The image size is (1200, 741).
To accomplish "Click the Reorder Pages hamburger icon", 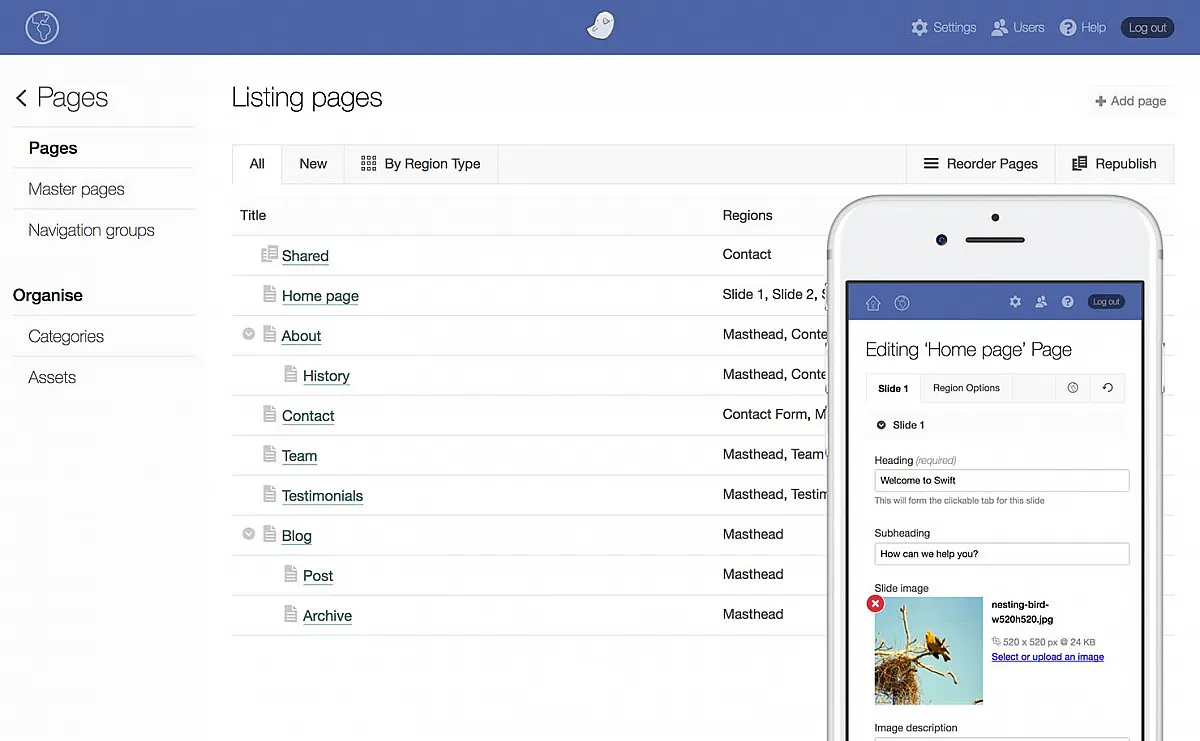I will point(931,164).
